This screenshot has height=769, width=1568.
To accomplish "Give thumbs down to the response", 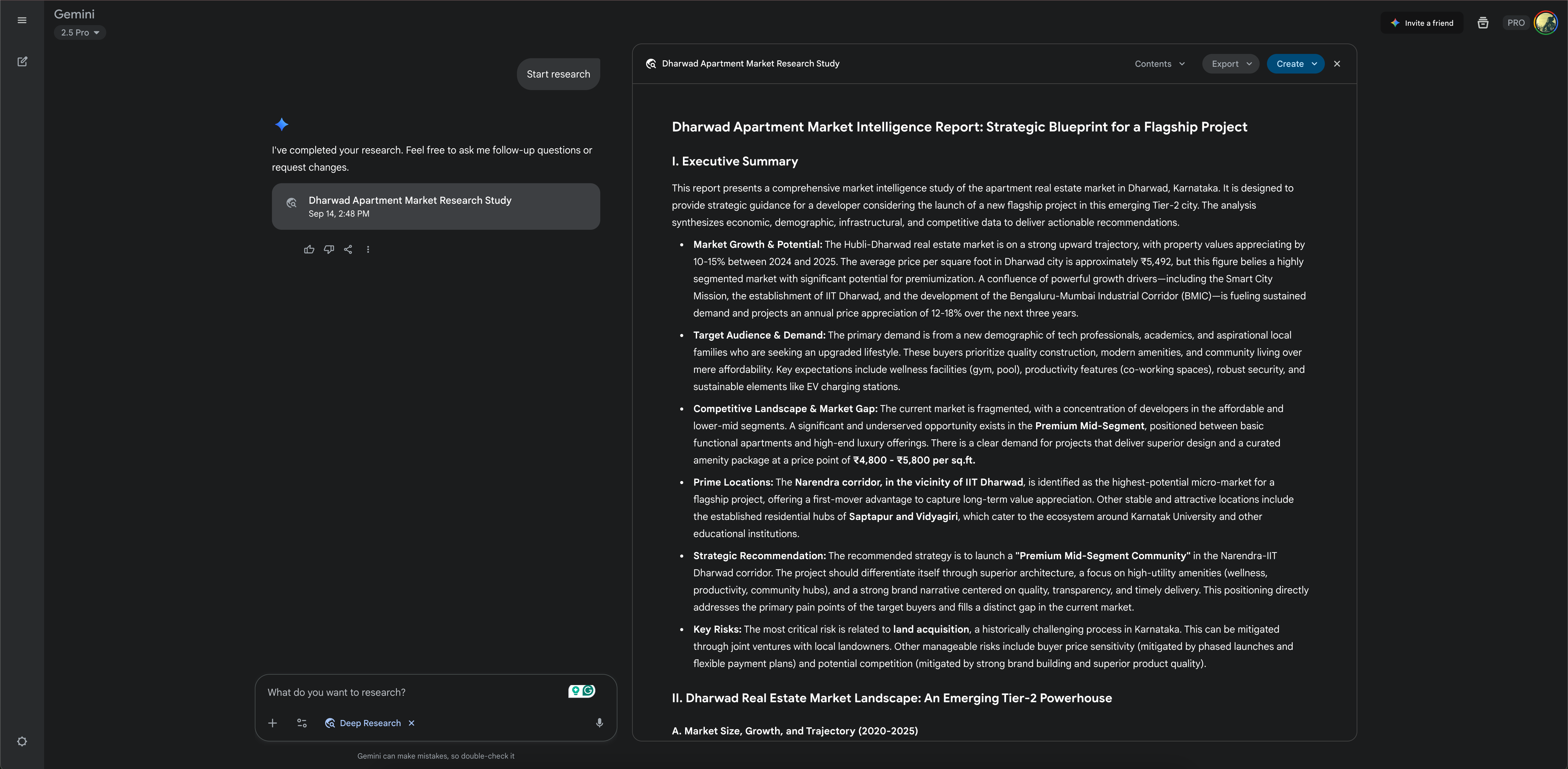I will point(329,249).
